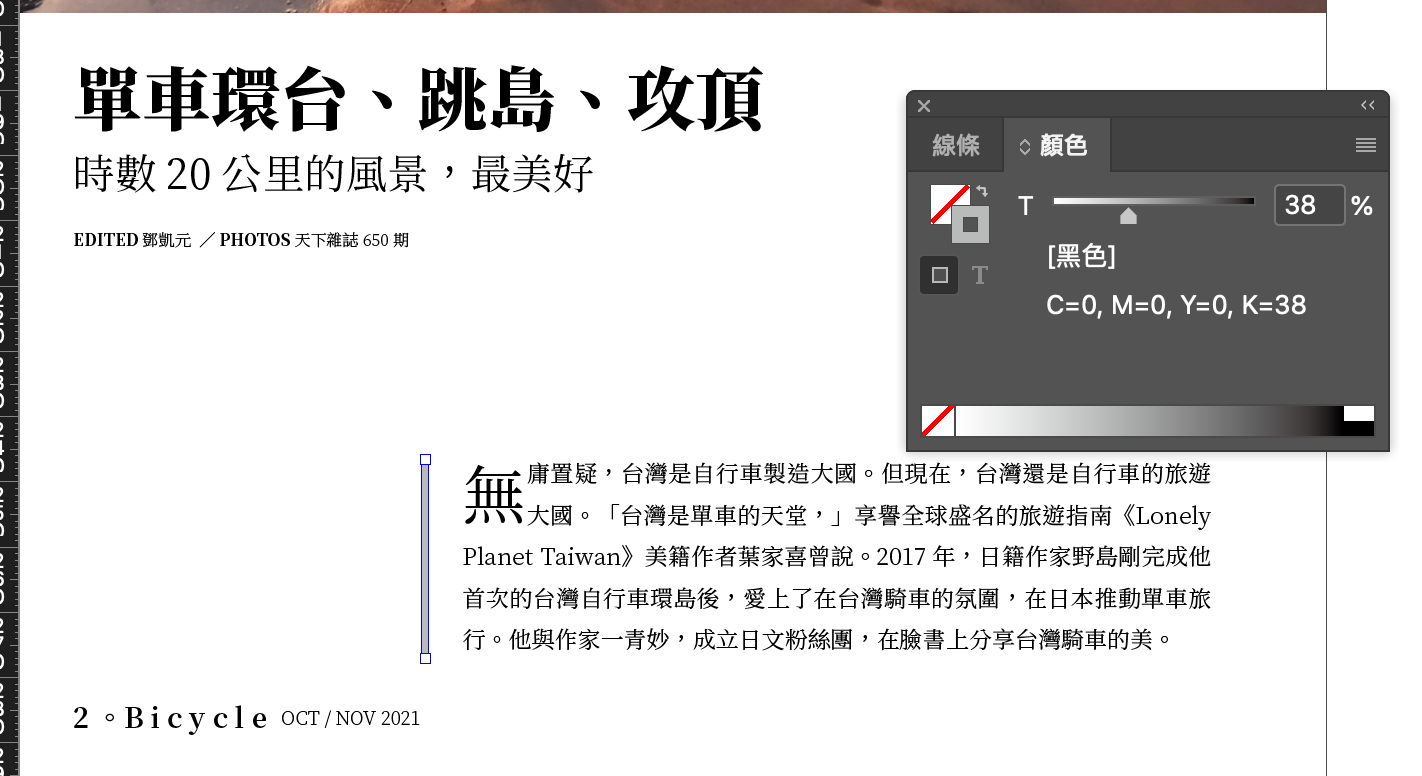Image resolution: width=1422 pixels, height=776 pixels.
Task: Switch to the 線條 tab
Action: (x=955, y=146)
